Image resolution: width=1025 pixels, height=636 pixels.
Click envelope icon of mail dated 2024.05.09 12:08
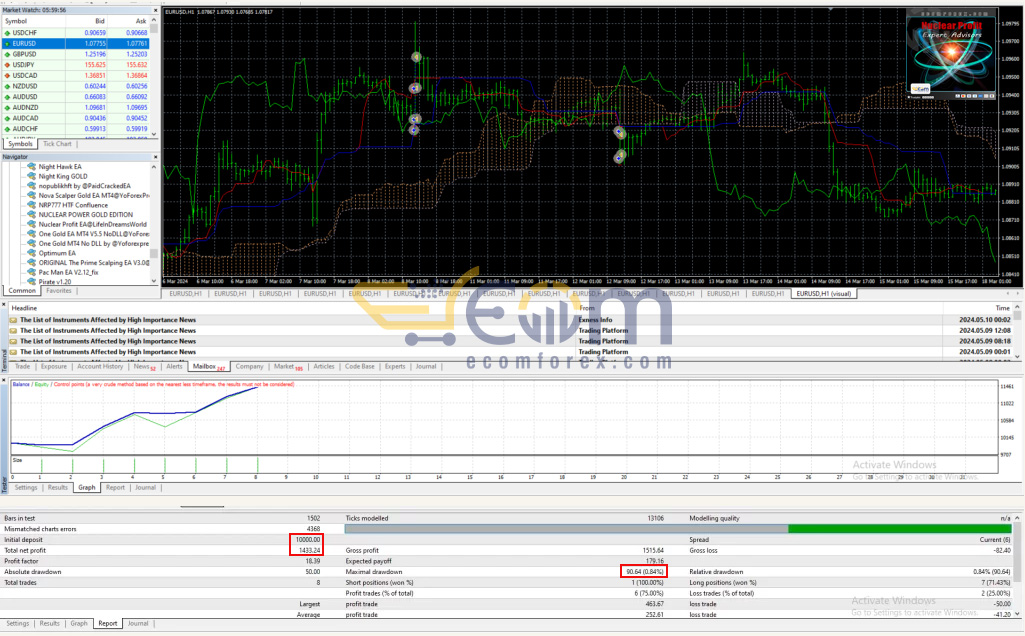[13, 331]
